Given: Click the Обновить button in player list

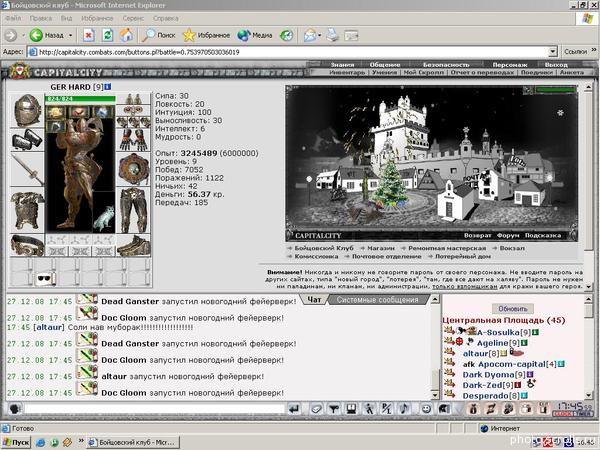Looking at the screenshot, I should [x=513, y=308].
